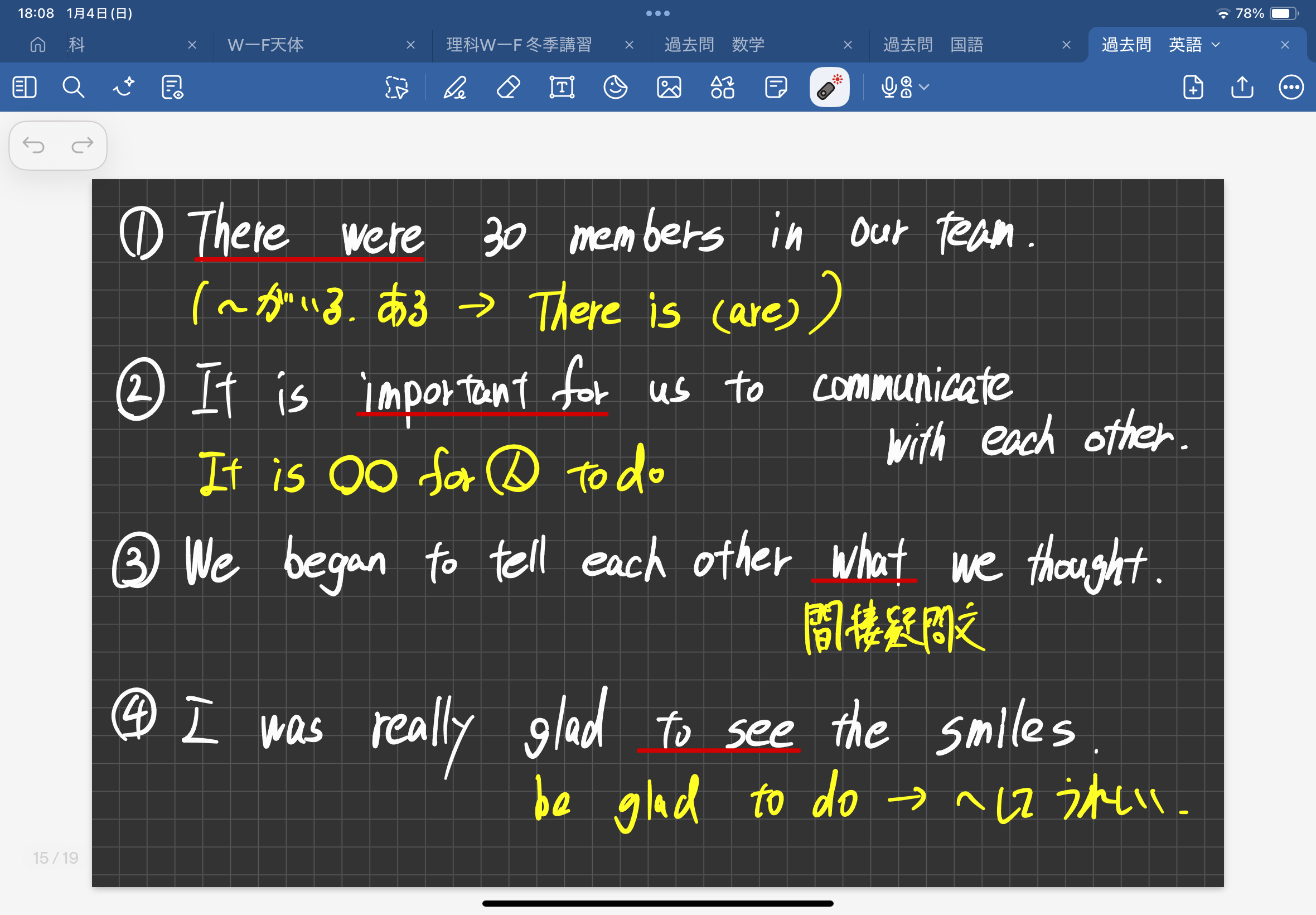Open the sticky note tool
The image size is (1316, 915).
776,88
